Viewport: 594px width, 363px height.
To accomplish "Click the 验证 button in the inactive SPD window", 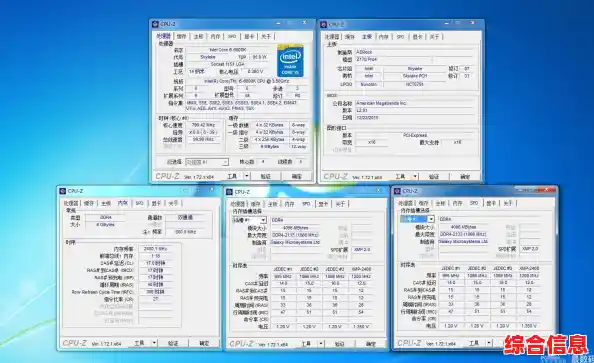I will (x=340, y=344).
